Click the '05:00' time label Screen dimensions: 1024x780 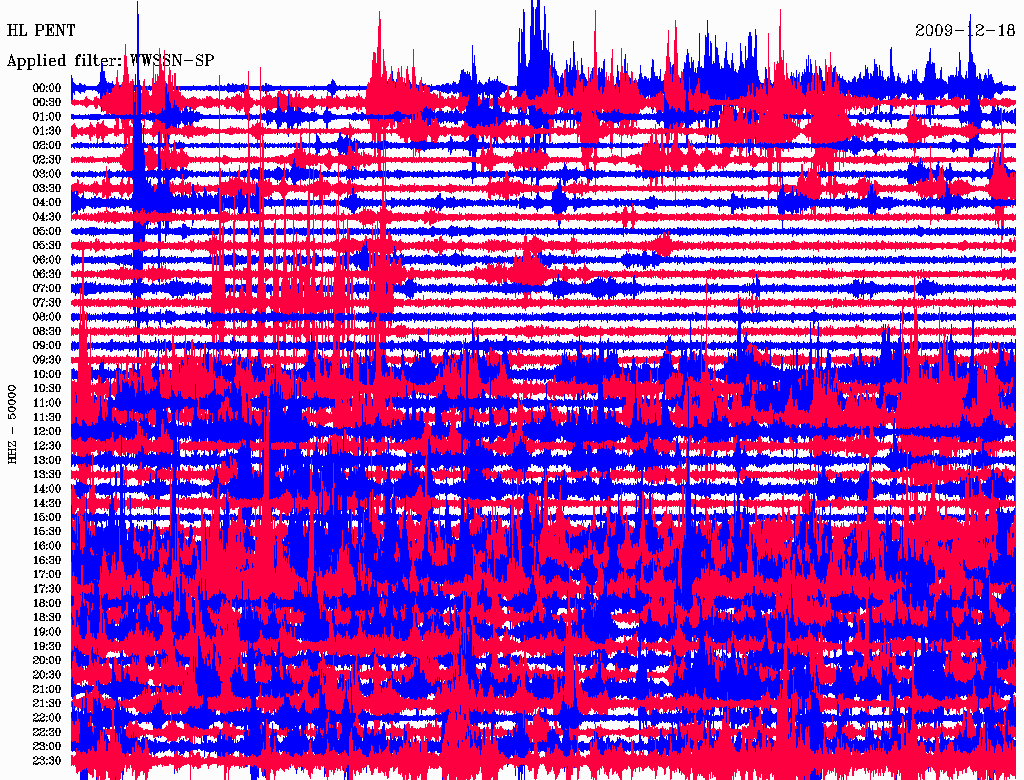click(47, 231)
